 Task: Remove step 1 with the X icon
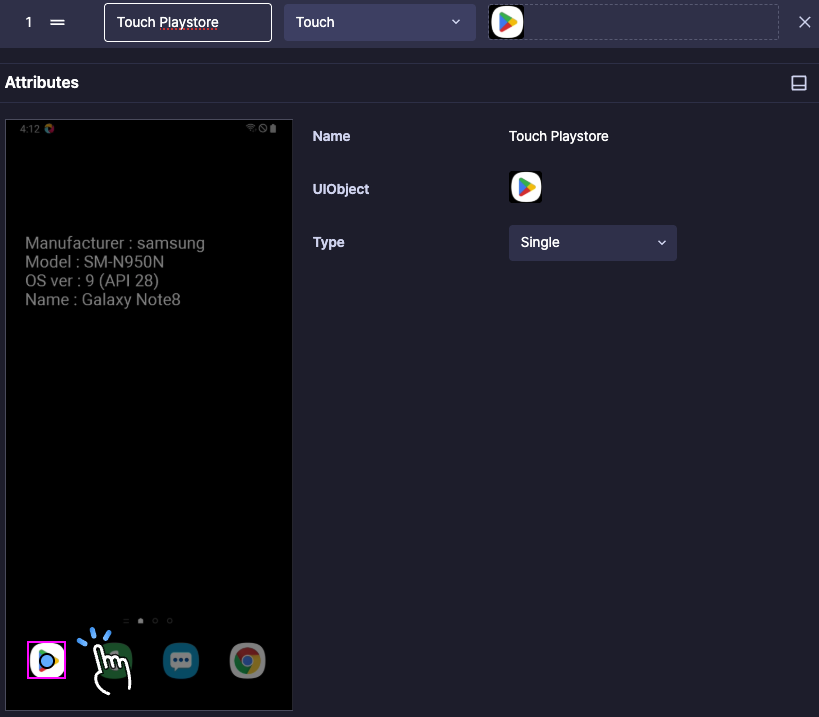804,22
